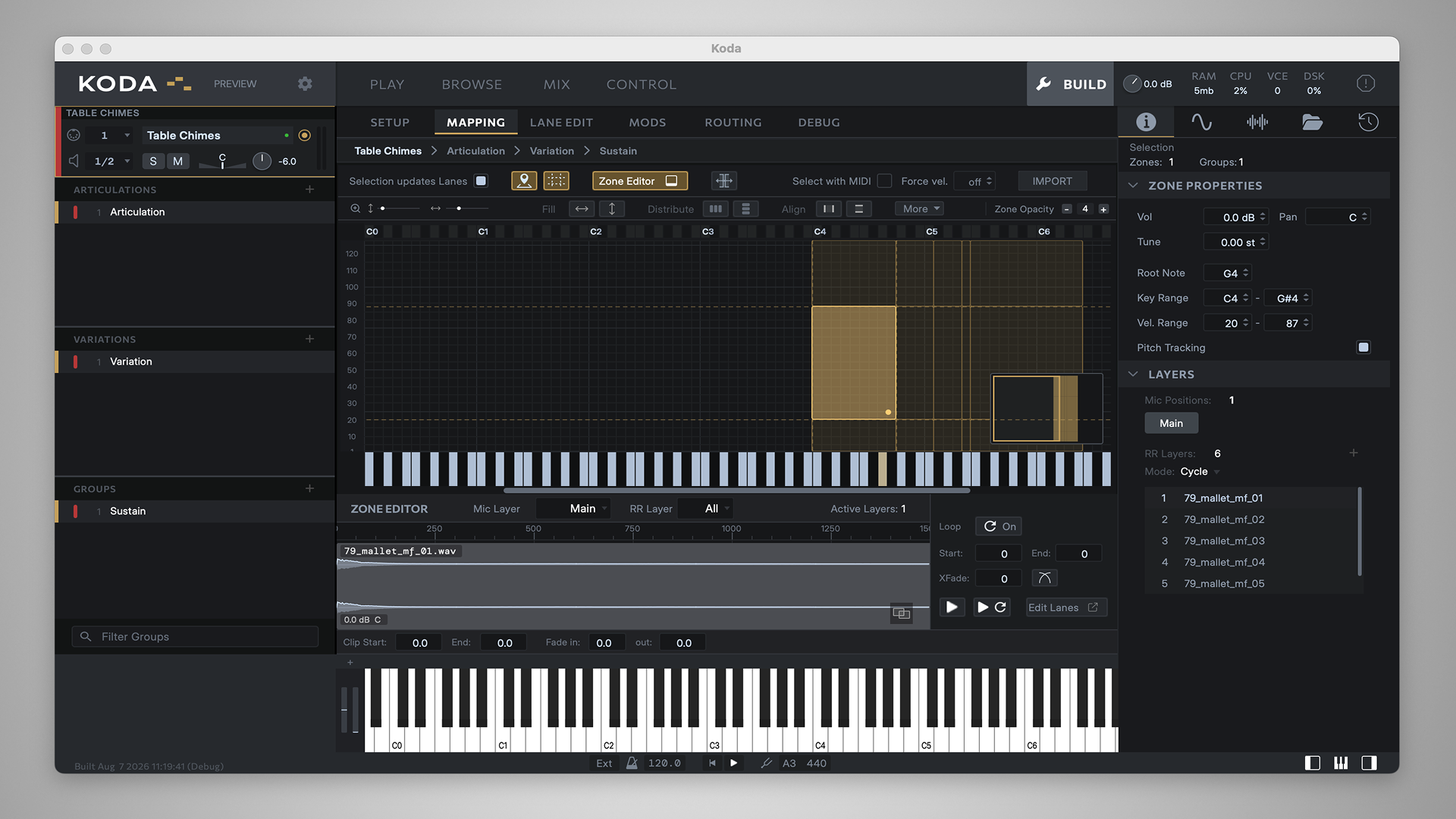1456x819 pixels.
Task: Collapse the ZONE PROPERTIES section
Action: 1133,186
